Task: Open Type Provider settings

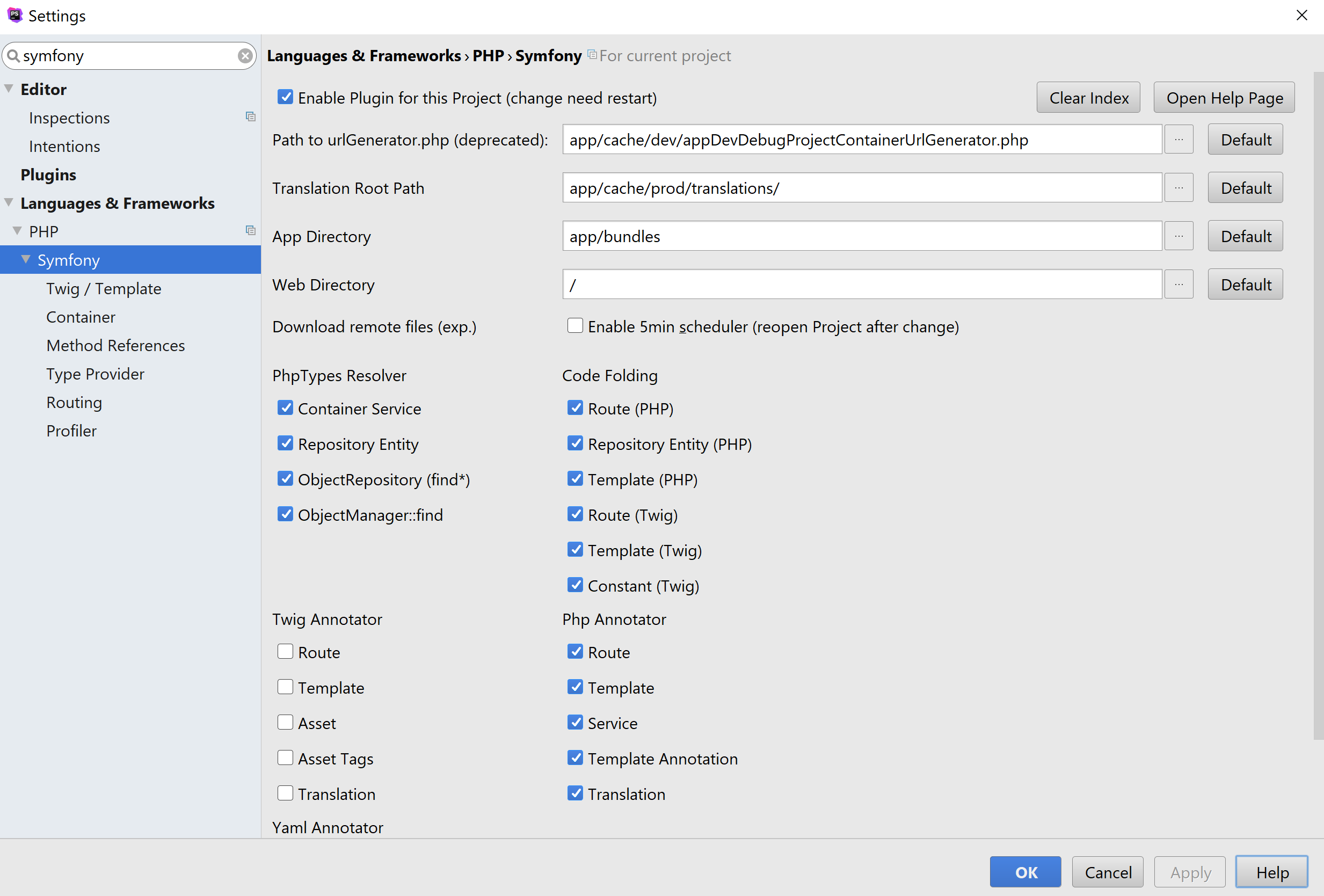Action: [95, 374]
